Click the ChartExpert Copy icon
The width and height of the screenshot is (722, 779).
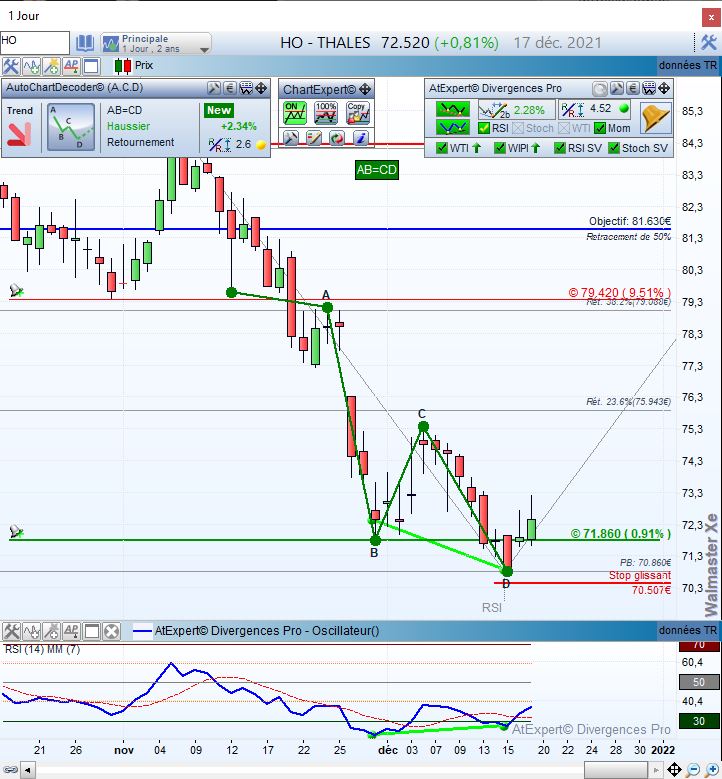pyautogui.click(x=358, y=113)
